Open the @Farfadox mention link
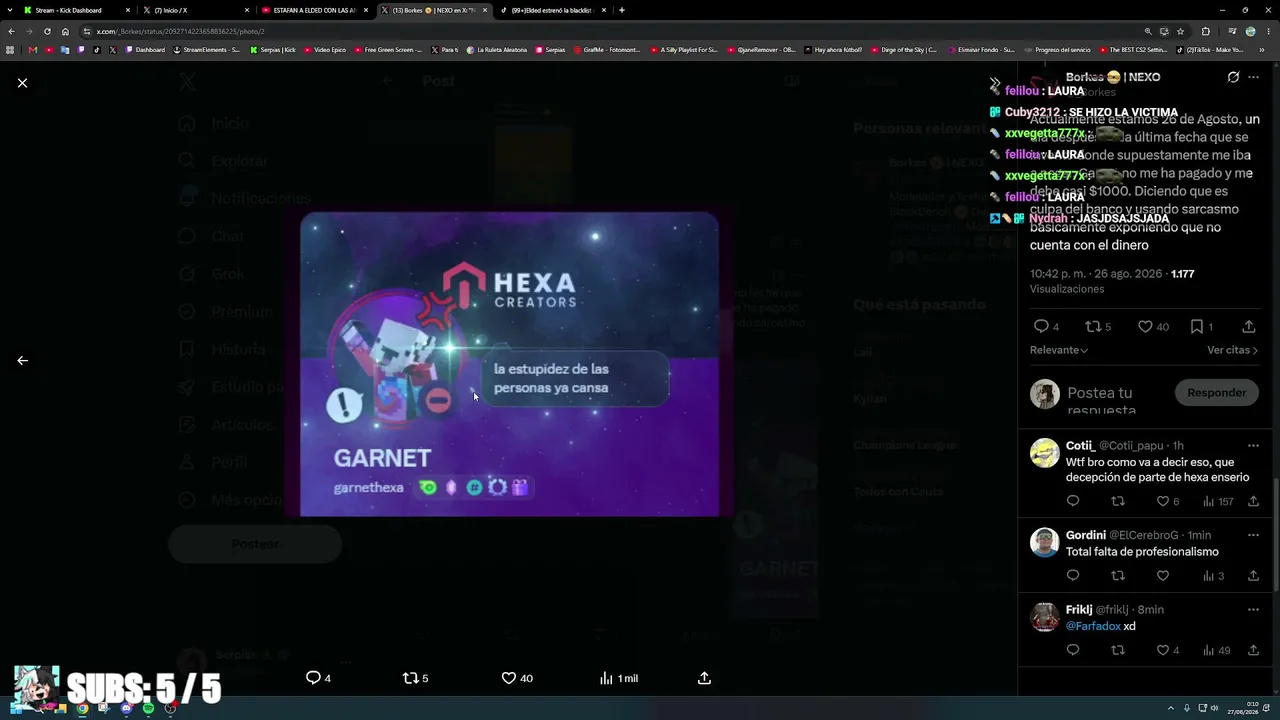The image size is (1280, 720). coord(1093,626)
